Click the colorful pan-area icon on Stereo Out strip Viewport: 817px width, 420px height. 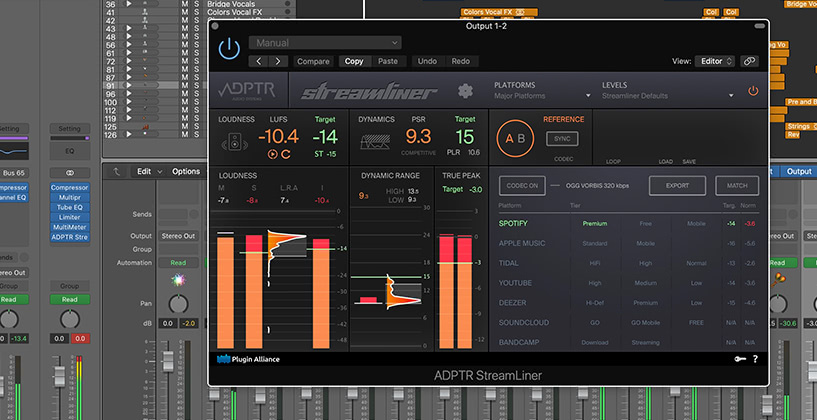[x=178, y=280]
